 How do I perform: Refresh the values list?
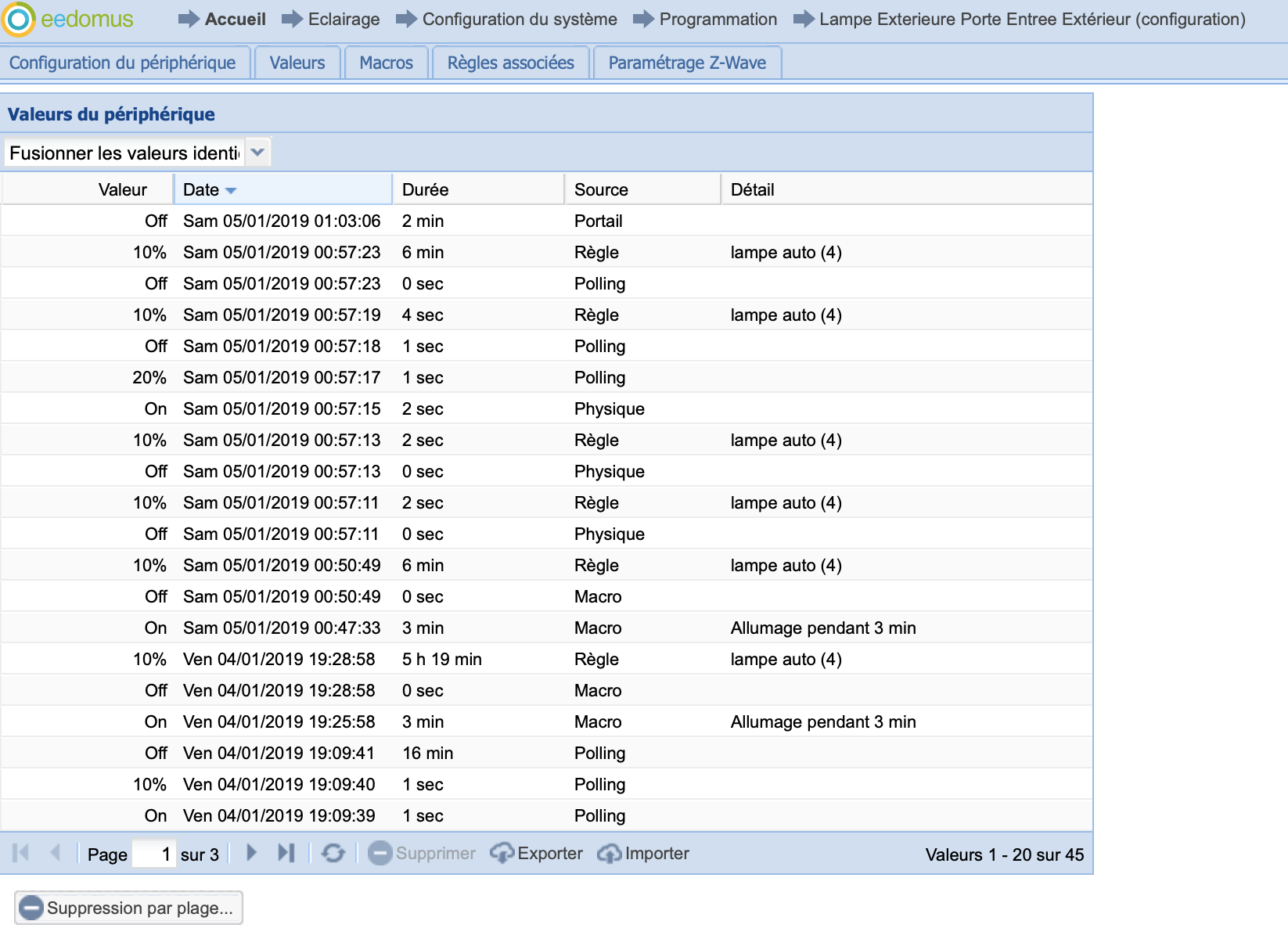coord(333,853)
